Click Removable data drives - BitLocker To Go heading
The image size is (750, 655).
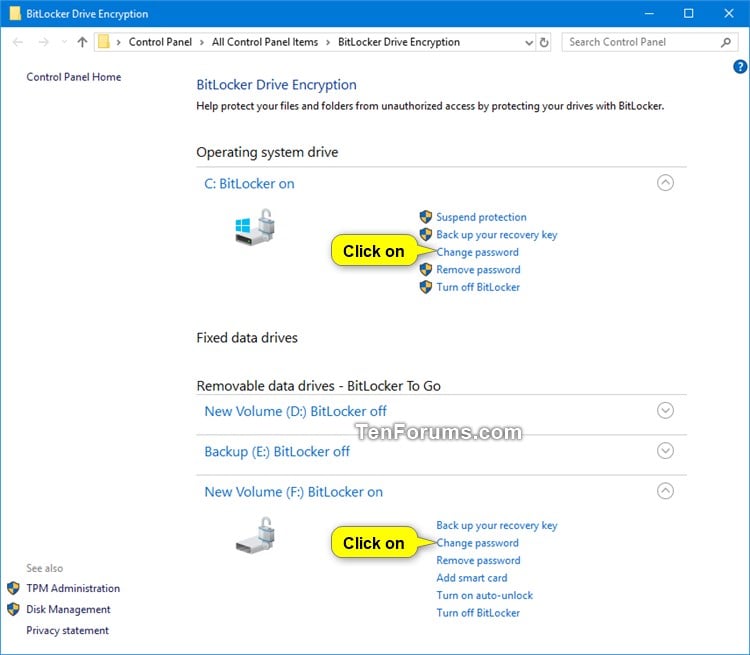pos(319,386)
